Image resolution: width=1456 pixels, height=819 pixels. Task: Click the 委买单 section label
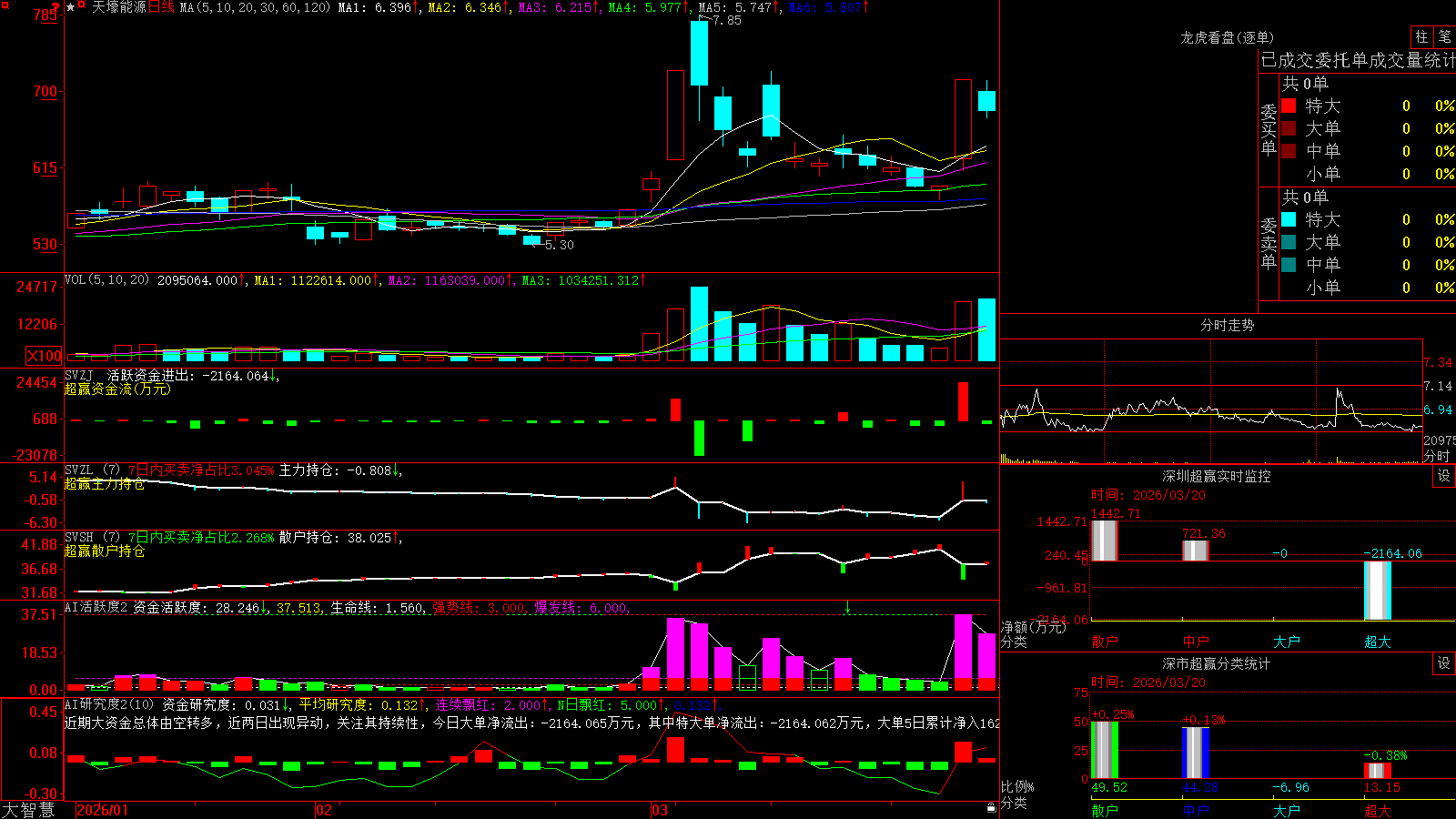pyautogui.click(x=1269, y=130)
